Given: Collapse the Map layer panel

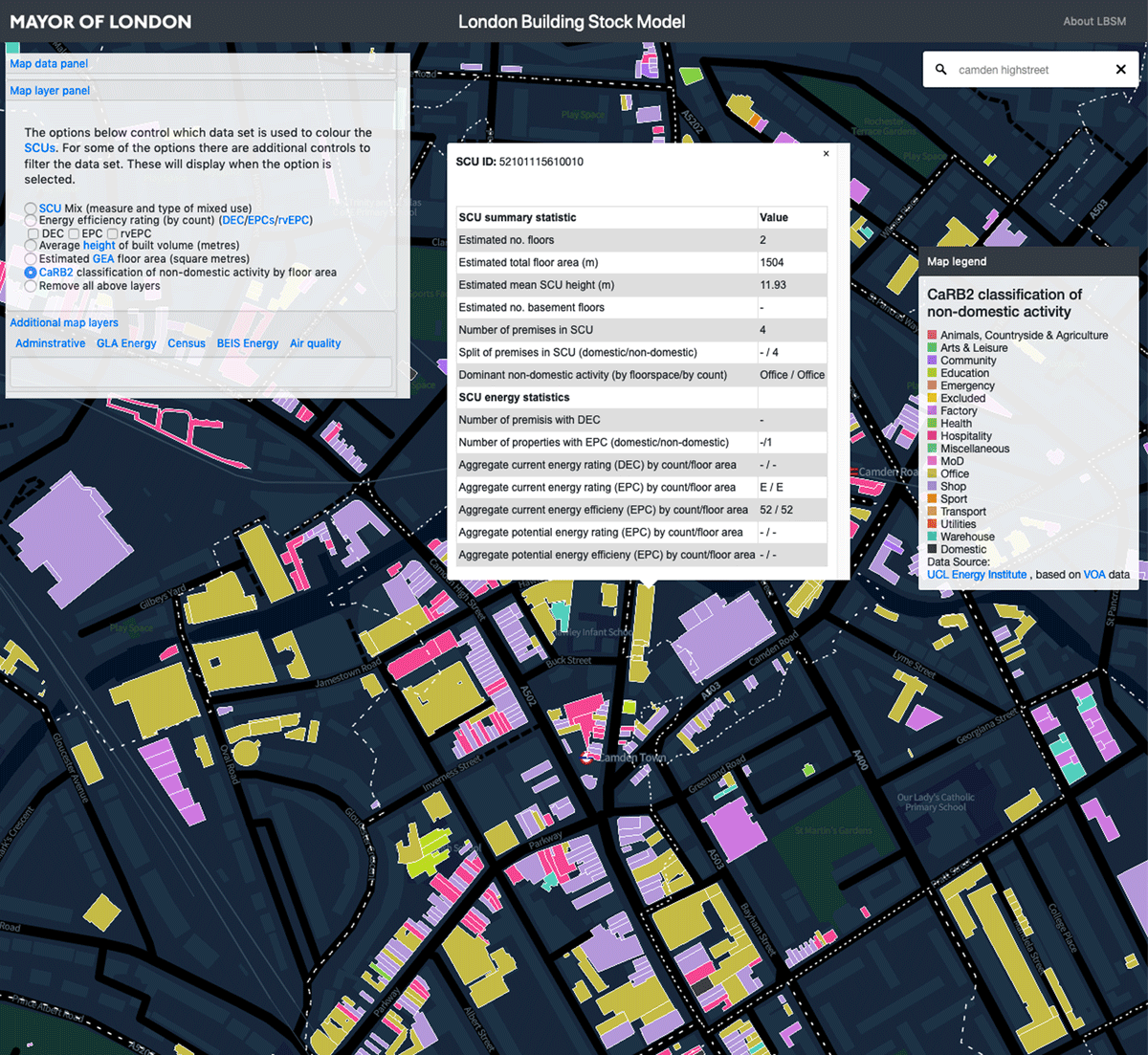Looking at the screenshot, I should [x=50, y=91].
